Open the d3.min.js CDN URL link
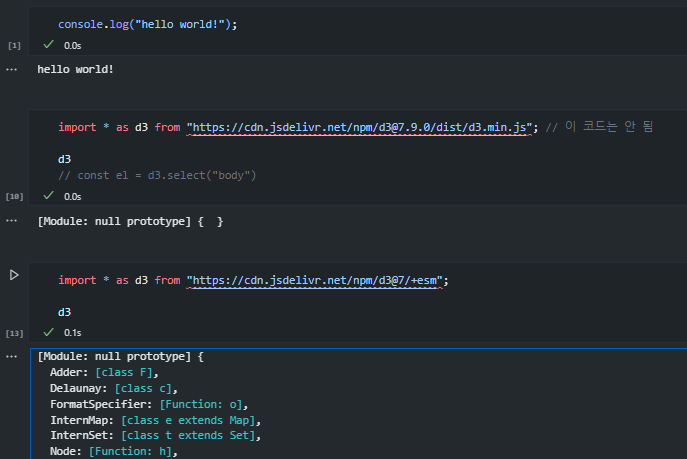 (x=359, y=127)
